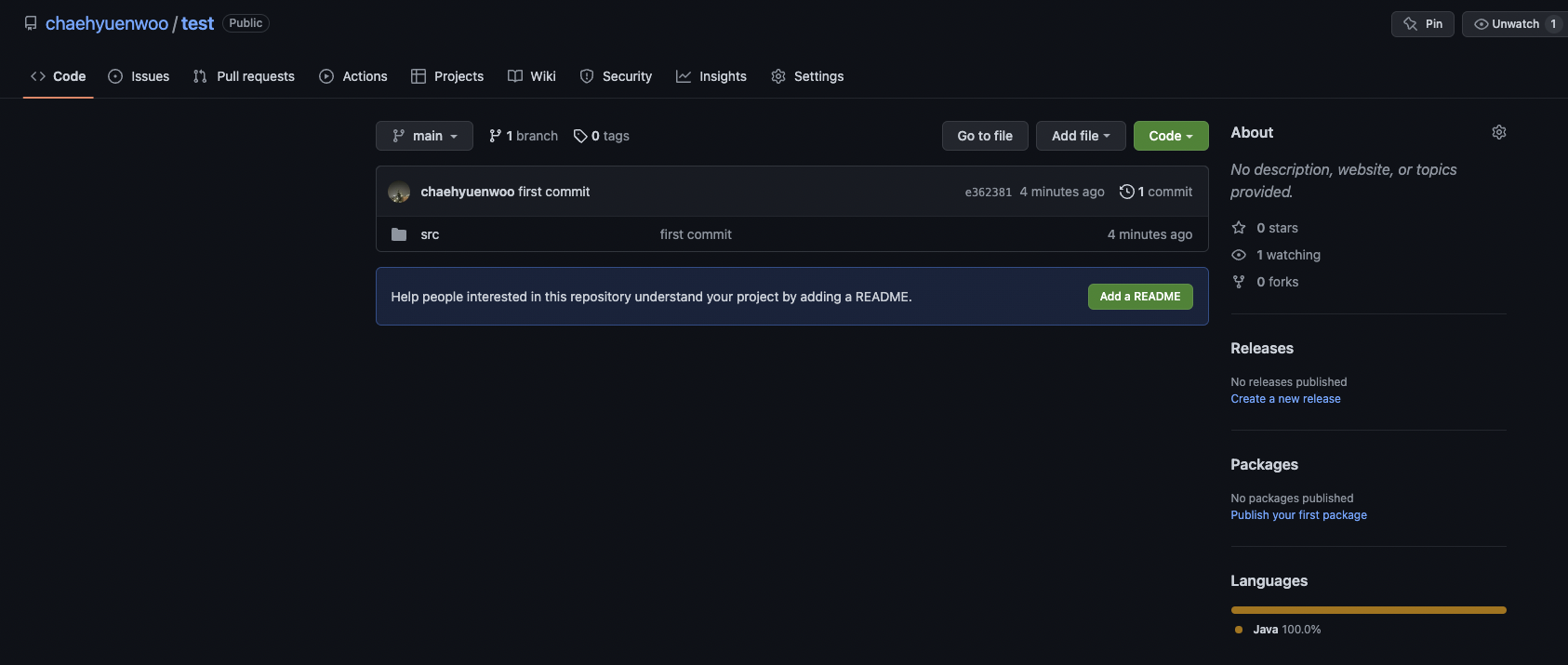
Task: Switch to the Issues tab
Action: pyautogui.click(x=139, y=76)
